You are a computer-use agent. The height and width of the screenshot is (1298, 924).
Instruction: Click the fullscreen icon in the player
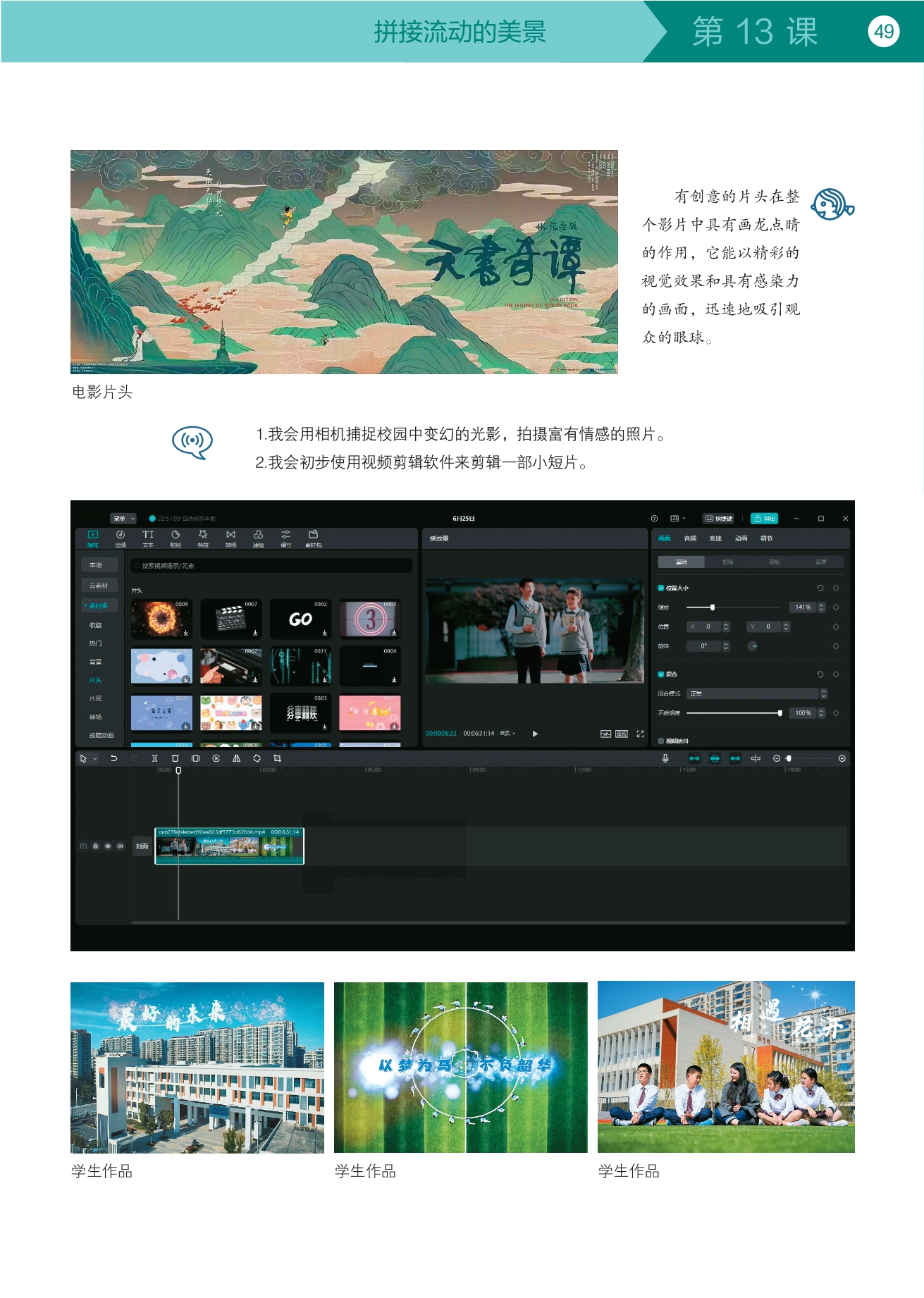point(640,734)
